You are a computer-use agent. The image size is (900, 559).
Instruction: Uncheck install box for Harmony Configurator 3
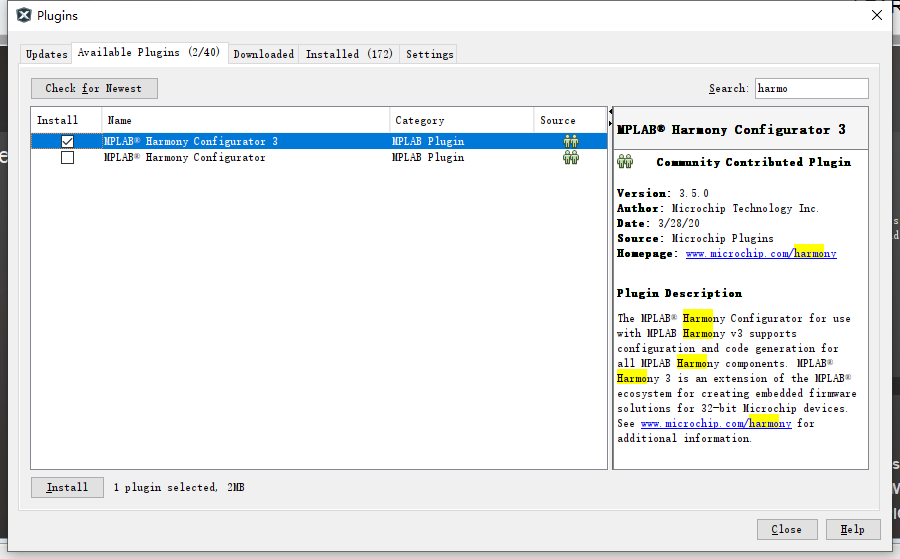tap(67, 141)
